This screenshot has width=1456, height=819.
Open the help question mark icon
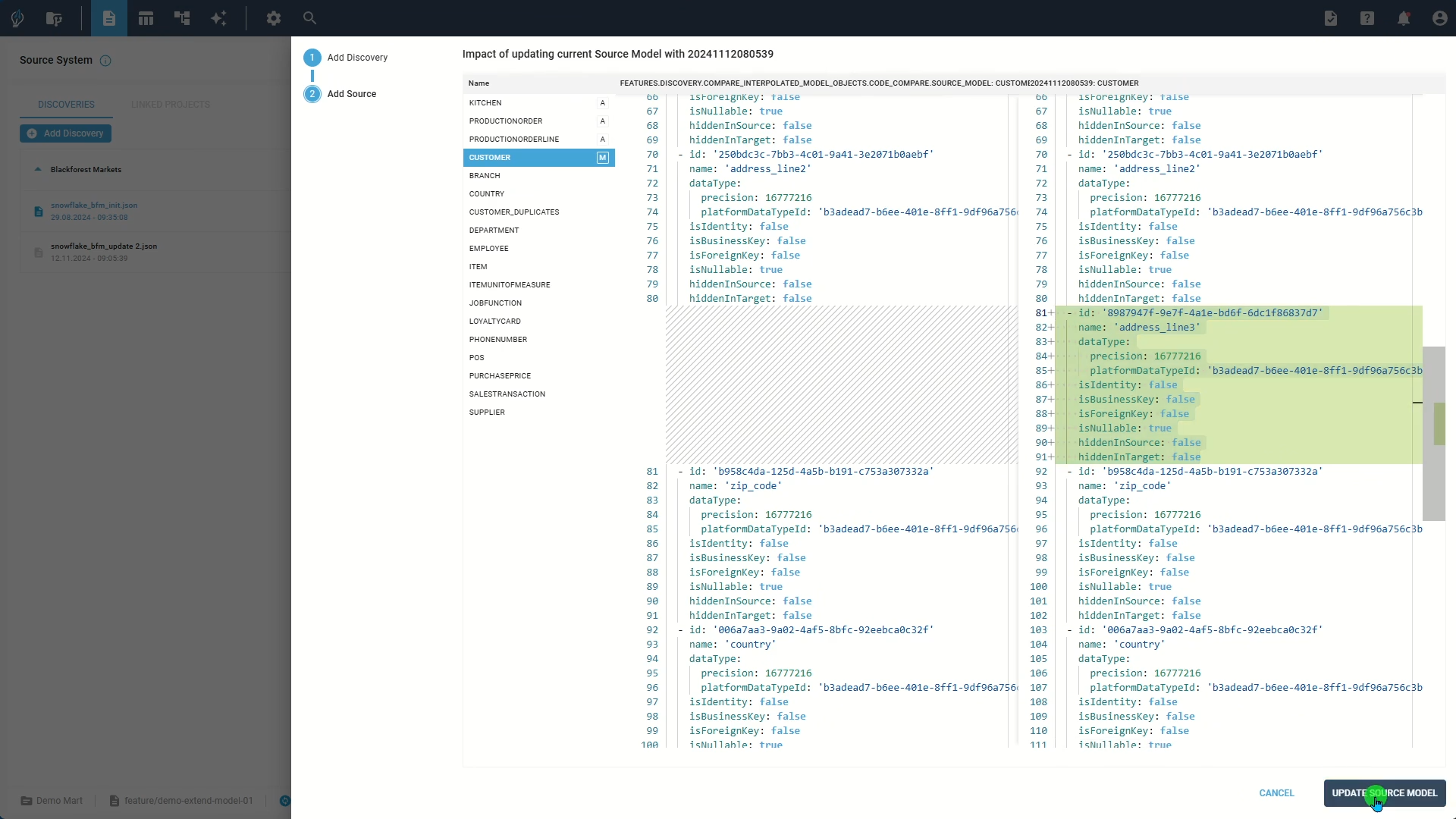[1367, 18]
